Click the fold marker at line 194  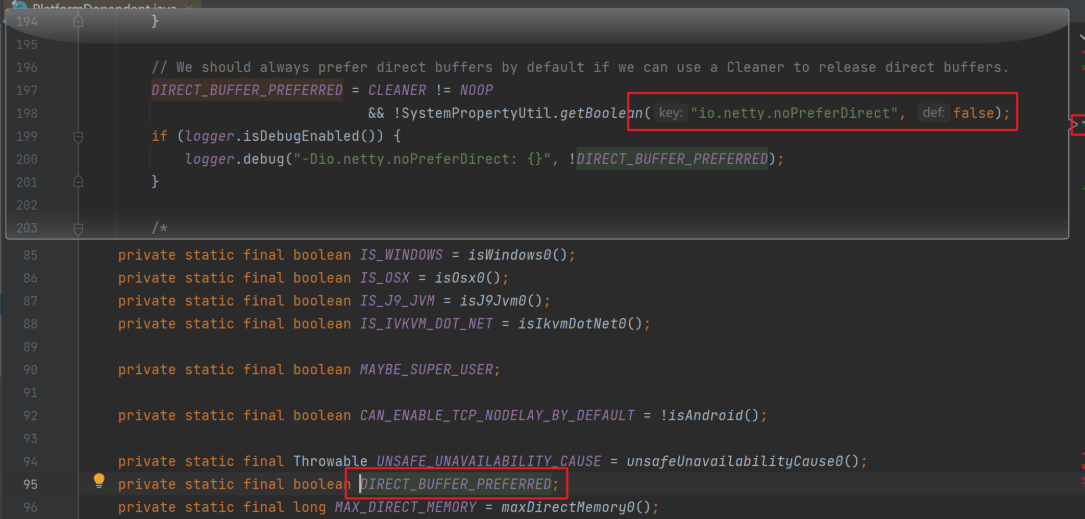79,21
